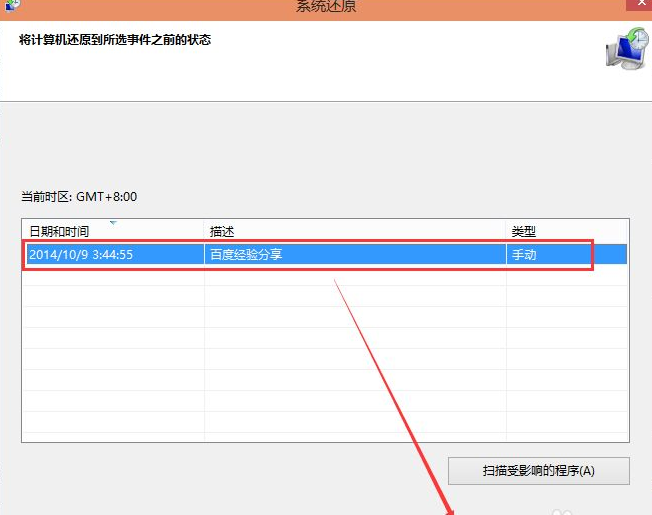Click the 当前时区: GMT+8:00 label
Image resolution: width=652 pixels, height=515 pixels.
coord(79,198)
